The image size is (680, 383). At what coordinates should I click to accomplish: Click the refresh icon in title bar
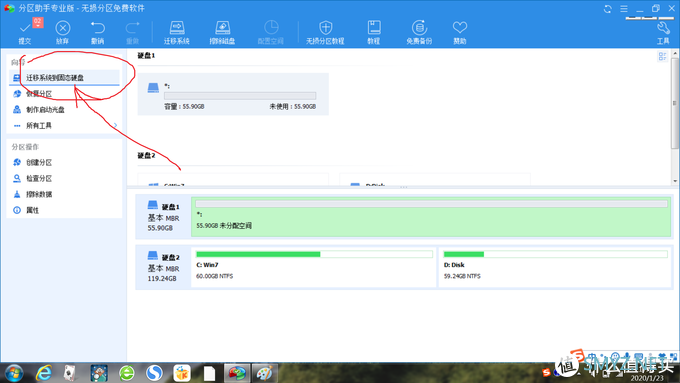[x=608, y=9]
